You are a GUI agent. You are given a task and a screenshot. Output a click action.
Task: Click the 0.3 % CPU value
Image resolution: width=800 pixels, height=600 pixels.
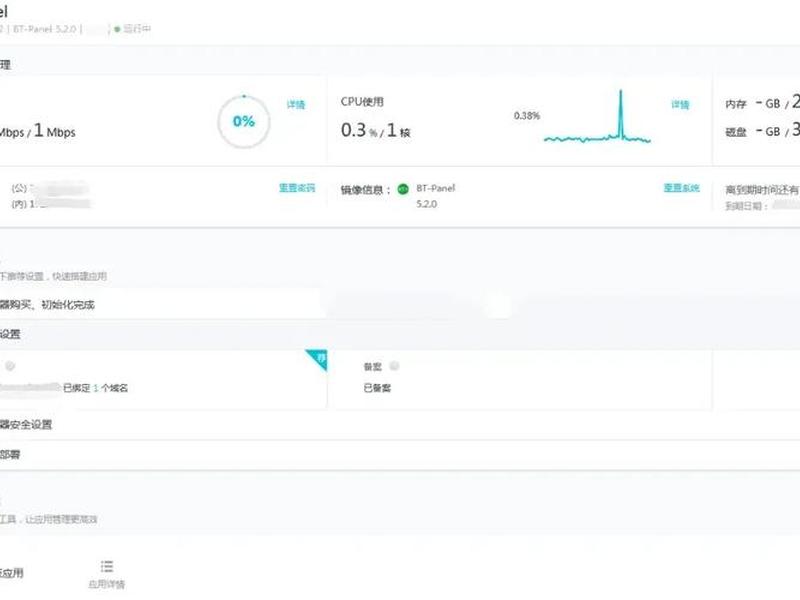click(359, 131)
